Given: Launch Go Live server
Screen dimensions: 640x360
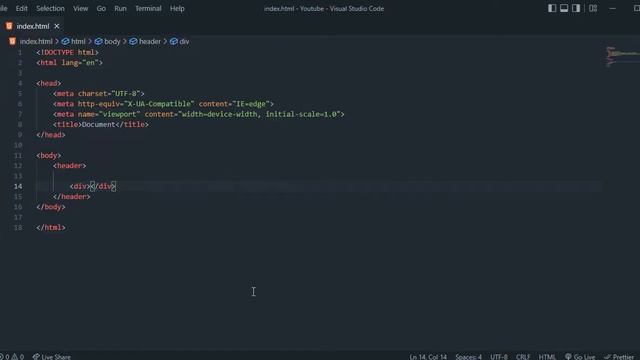Looking at the screenshot, I should click(x=580, y=356).
